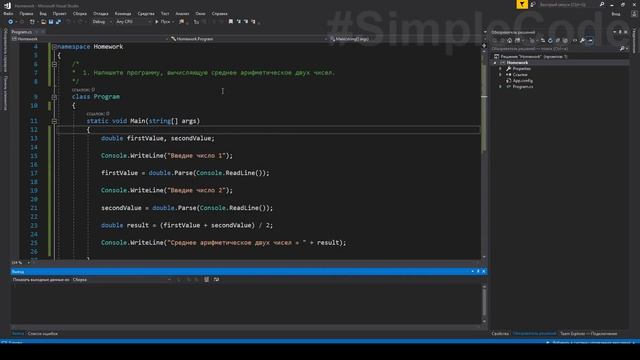Screen dimensions: 640x360
Task: Open the Проект menu
Action: click(x=60, y=13)
